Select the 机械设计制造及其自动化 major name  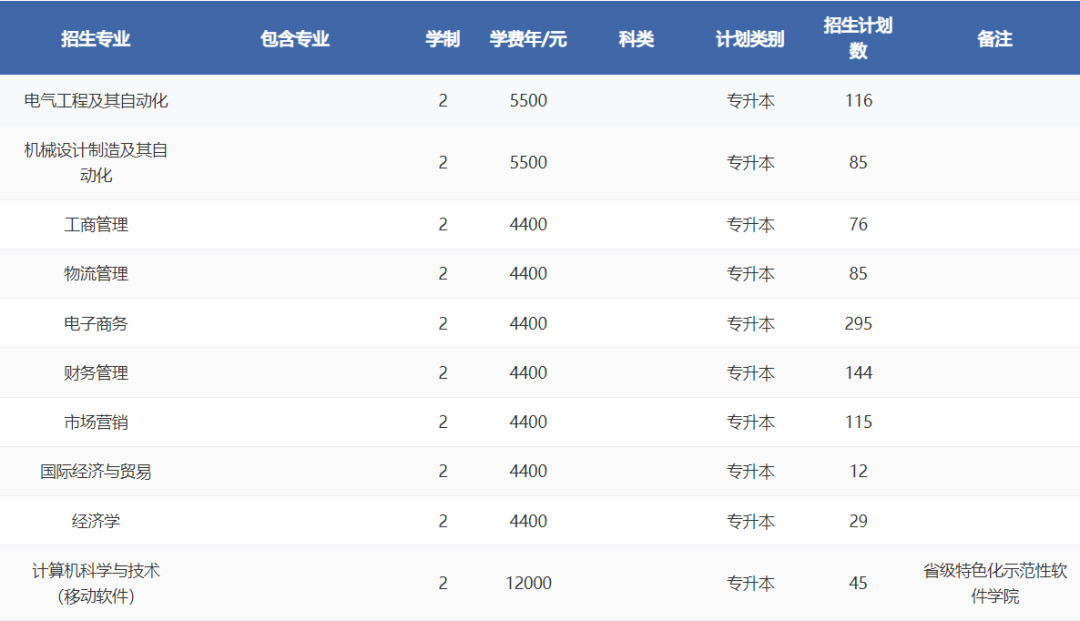96,162
